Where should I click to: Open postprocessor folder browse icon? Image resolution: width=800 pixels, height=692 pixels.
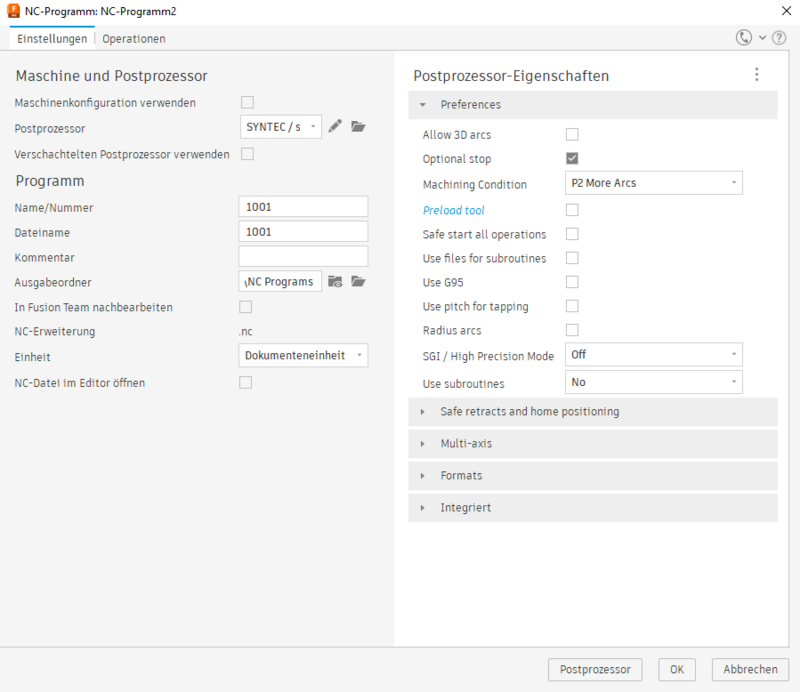359,127
